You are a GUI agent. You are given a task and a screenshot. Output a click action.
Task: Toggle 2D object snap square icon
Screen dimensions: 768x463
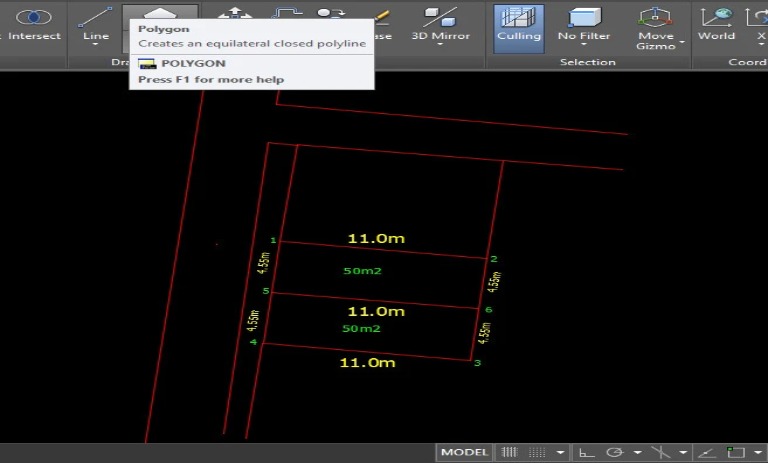pos(735,452)
